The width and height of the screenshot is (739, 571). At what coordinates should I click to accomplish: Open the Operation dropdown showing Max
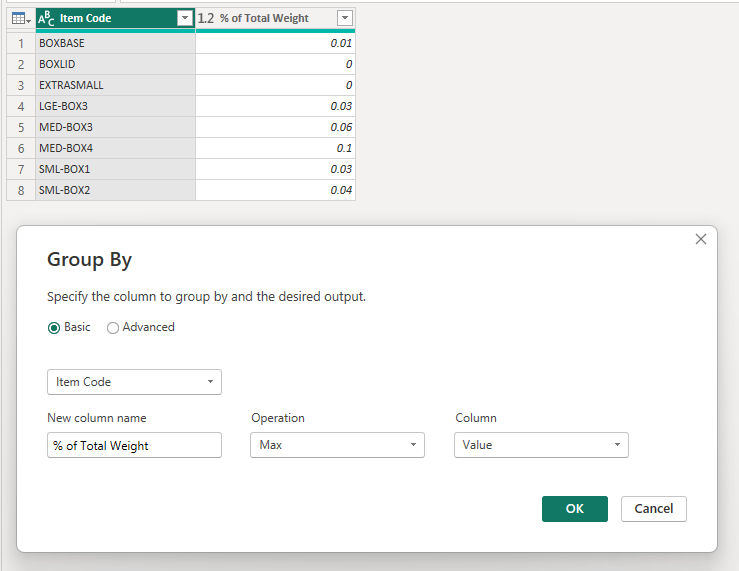[x=337, y=445]
